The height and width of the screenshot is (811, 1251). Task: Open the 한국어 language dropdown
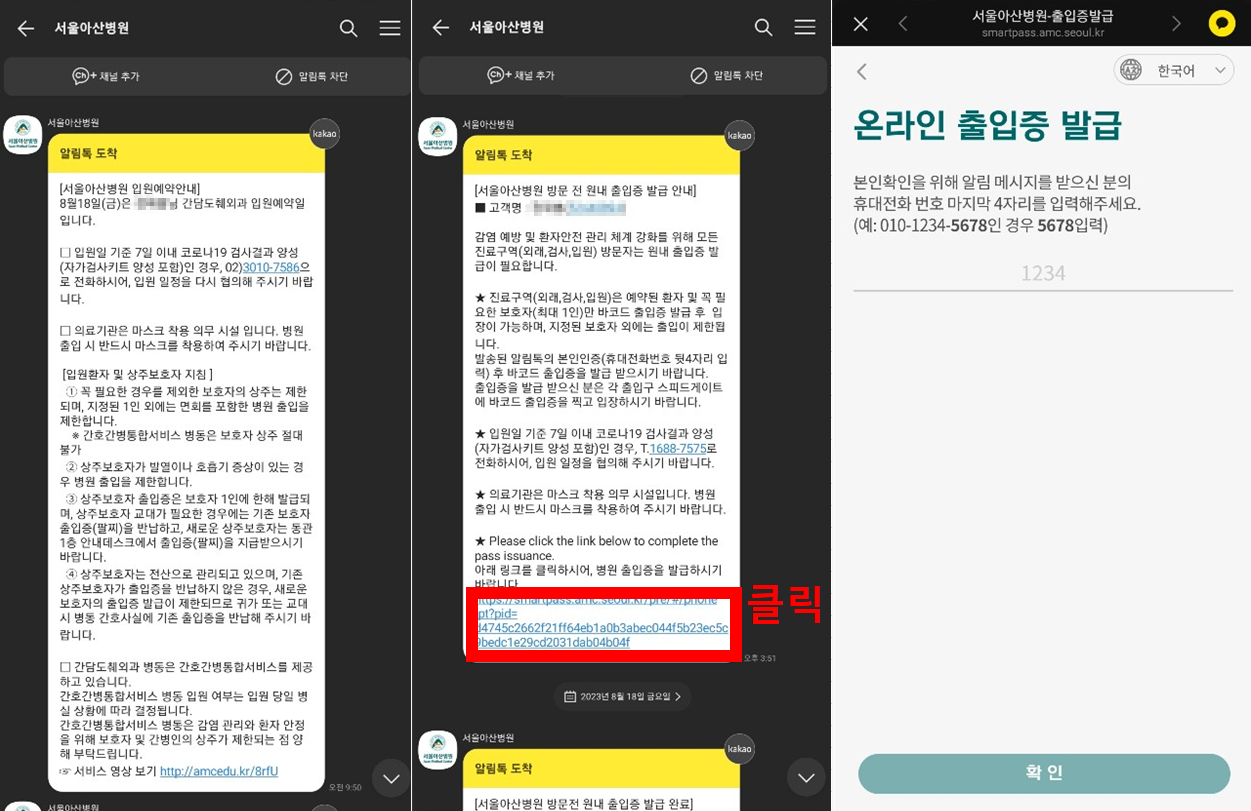click(1174, 70)
